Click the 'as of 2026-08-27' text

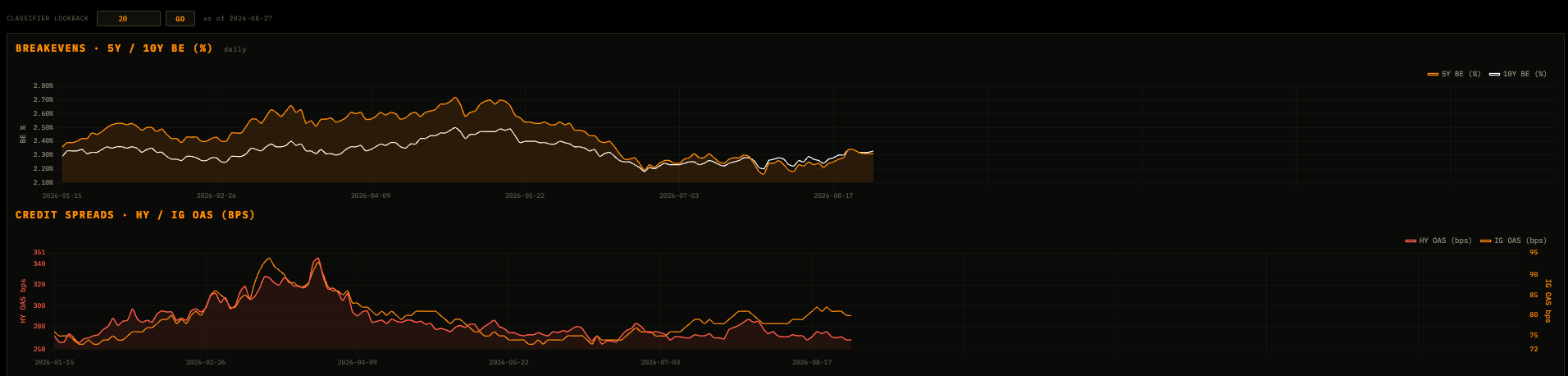[238, 18]
